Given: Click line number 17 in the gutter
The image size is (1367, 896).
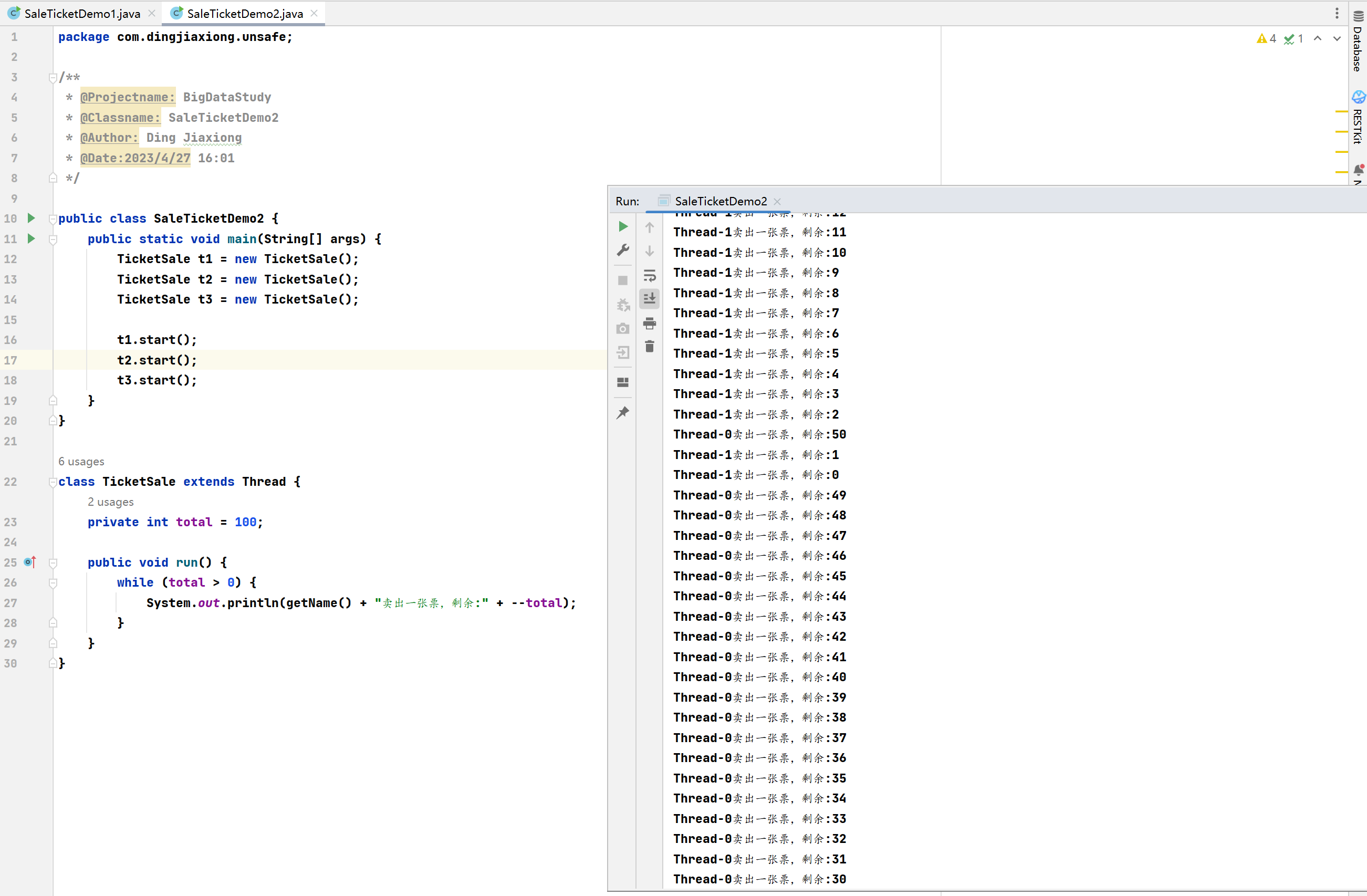Looking at the screenshot, I should pos(11,360).
